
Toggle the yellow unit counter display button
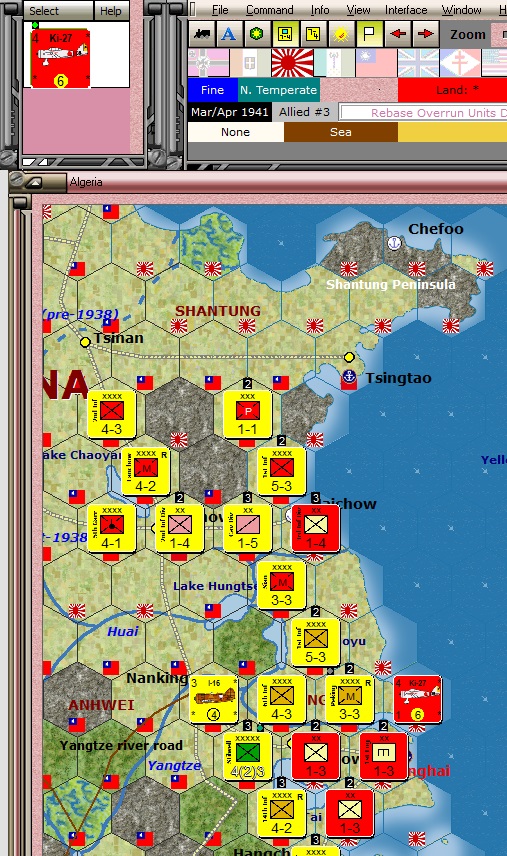tap(285, 34)
